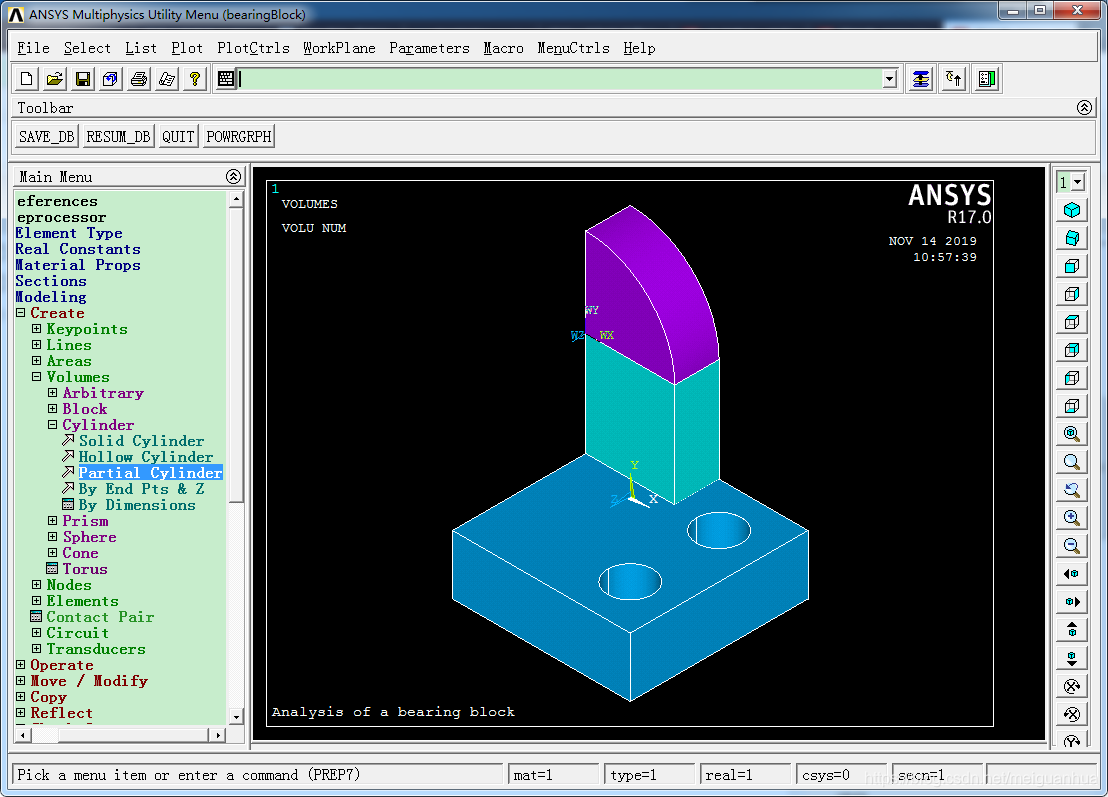Expand the Lines tree node
Image resolution: width=1108 pixels, height=797 pixels.
pos(37,345)
